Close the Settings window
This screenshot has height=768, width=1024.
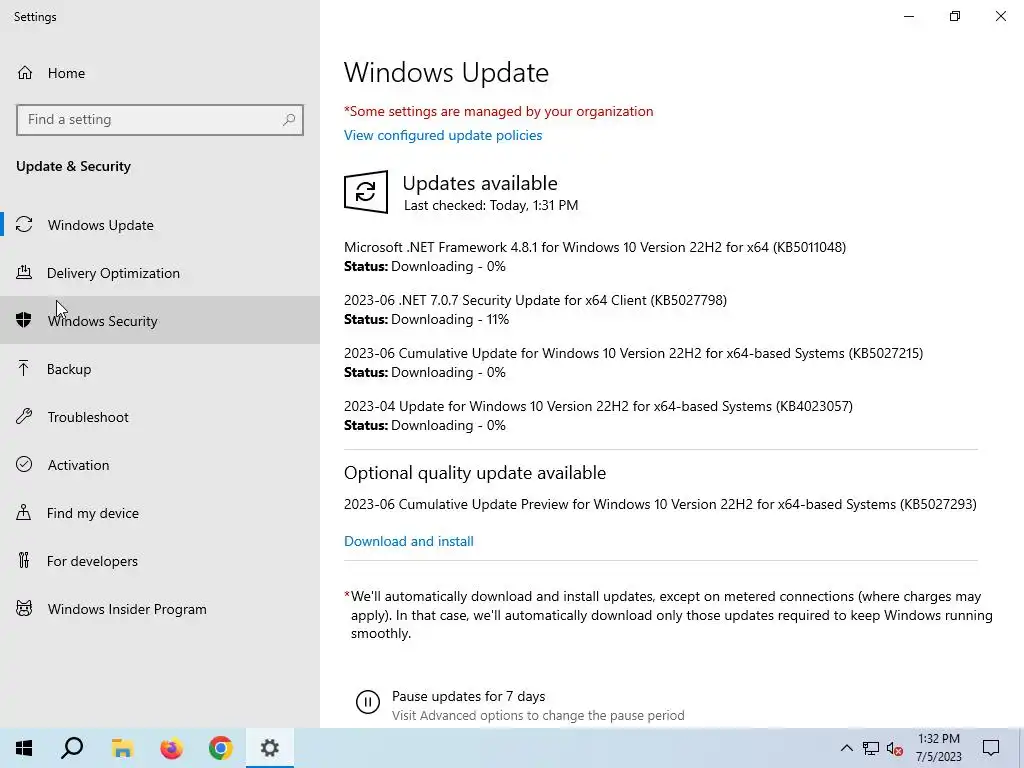pyautogui.click(x=1000, y=16)
